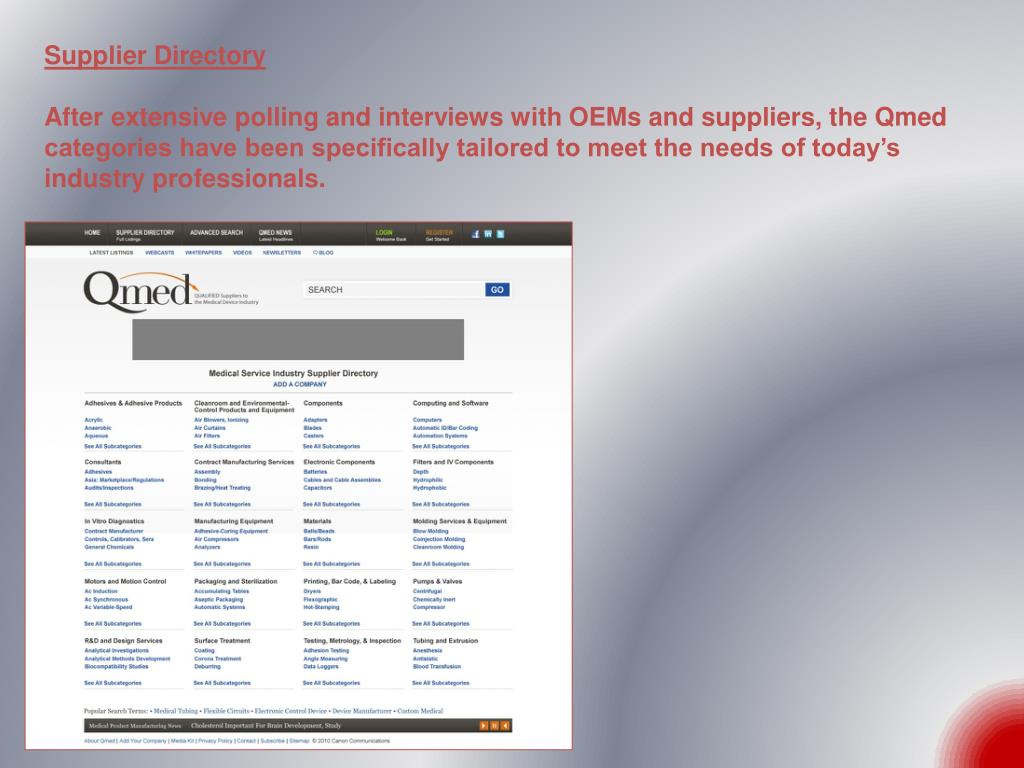Open the Air Curtains link
This screenshot has width=1024, height=768.
coord(210,428)
